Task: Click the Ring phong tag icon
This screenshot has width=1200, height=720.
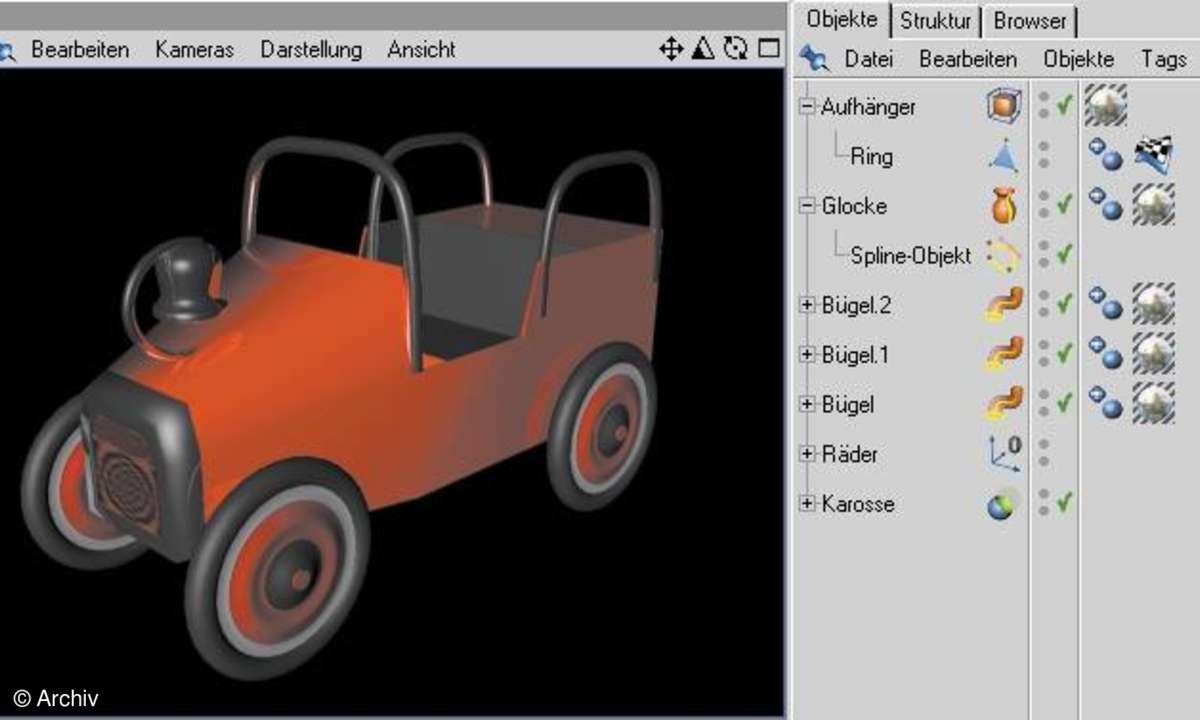Action: 1105,155
